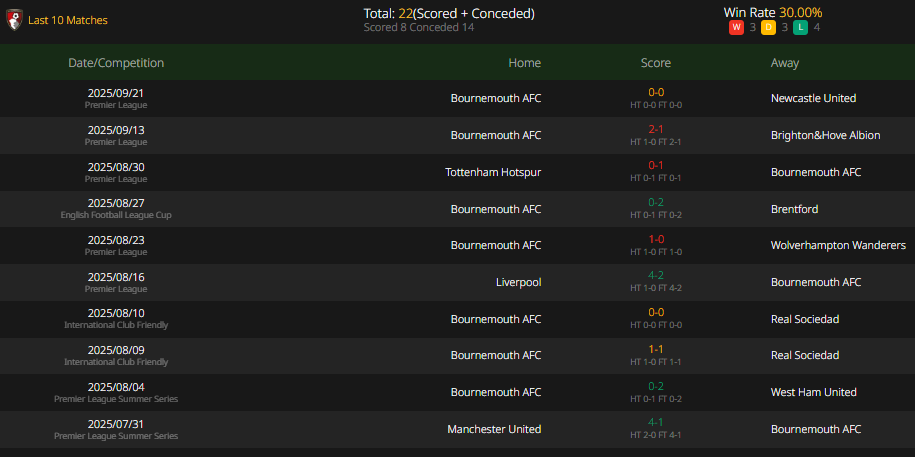Open Liverpool home team link
The height and width of the screenshot is (457, 915).
pyautogui.click(x=519, y=282)
